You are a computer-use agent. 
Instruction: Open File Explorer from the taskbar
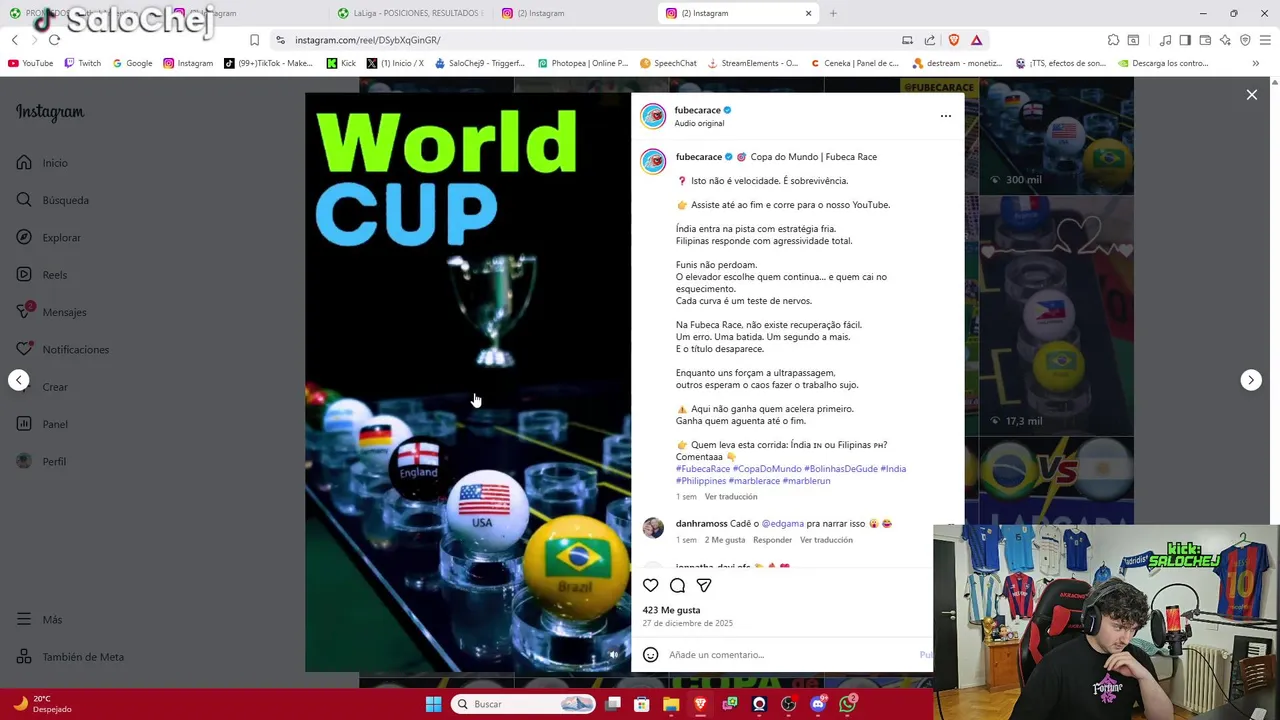[671, 704]
